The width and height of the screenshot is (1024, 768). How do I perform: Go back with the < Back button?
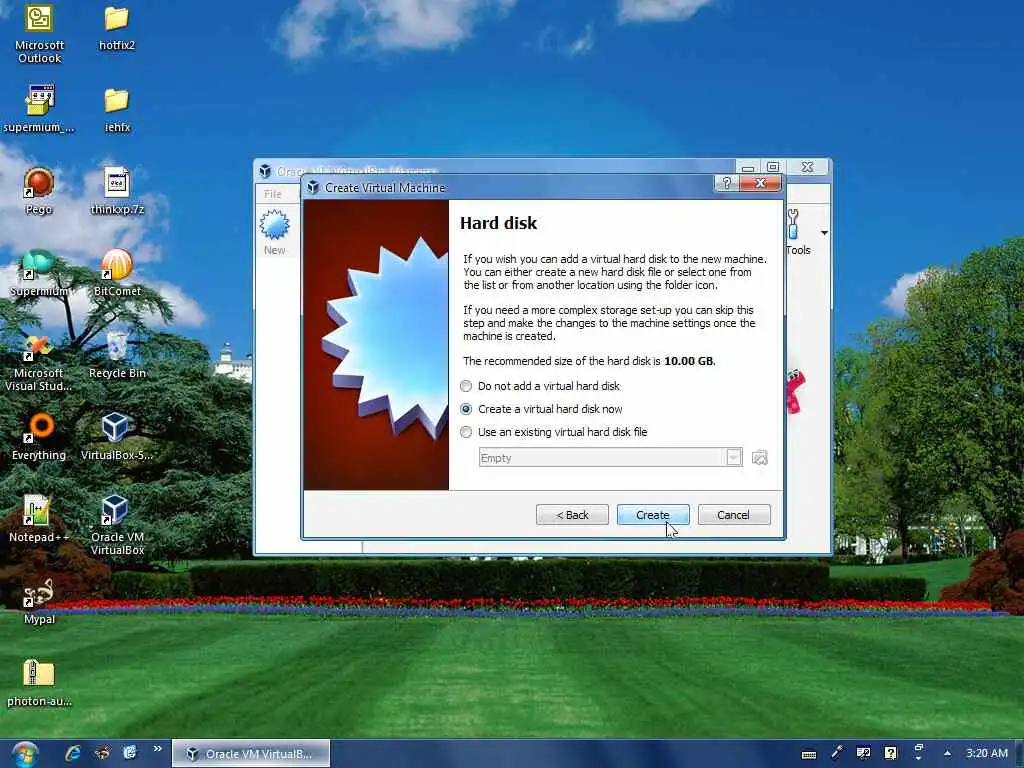point(572,515)
